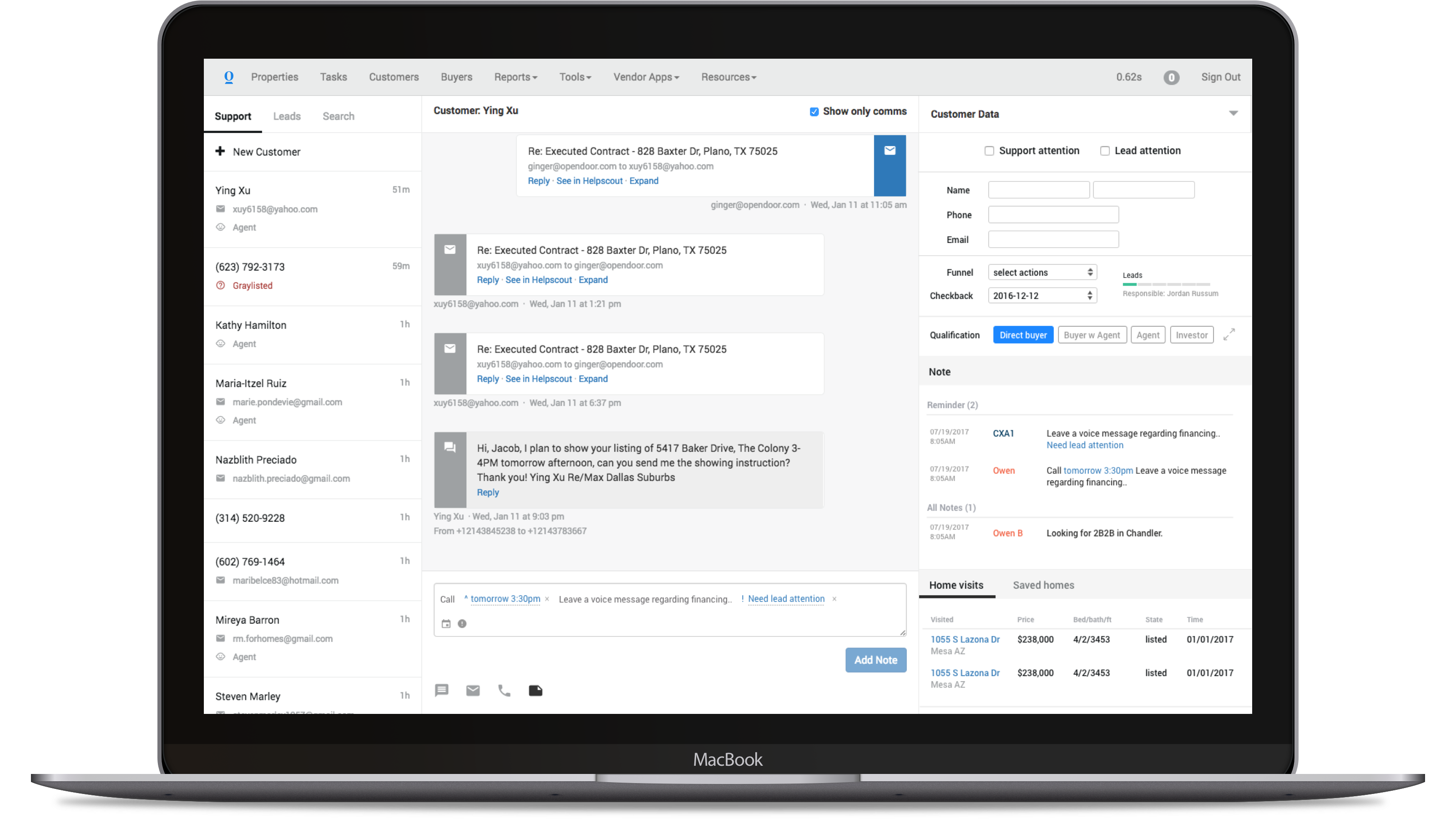
Task: Select the Buyer w Agent qualification
Action: [x=1092, y=335]
